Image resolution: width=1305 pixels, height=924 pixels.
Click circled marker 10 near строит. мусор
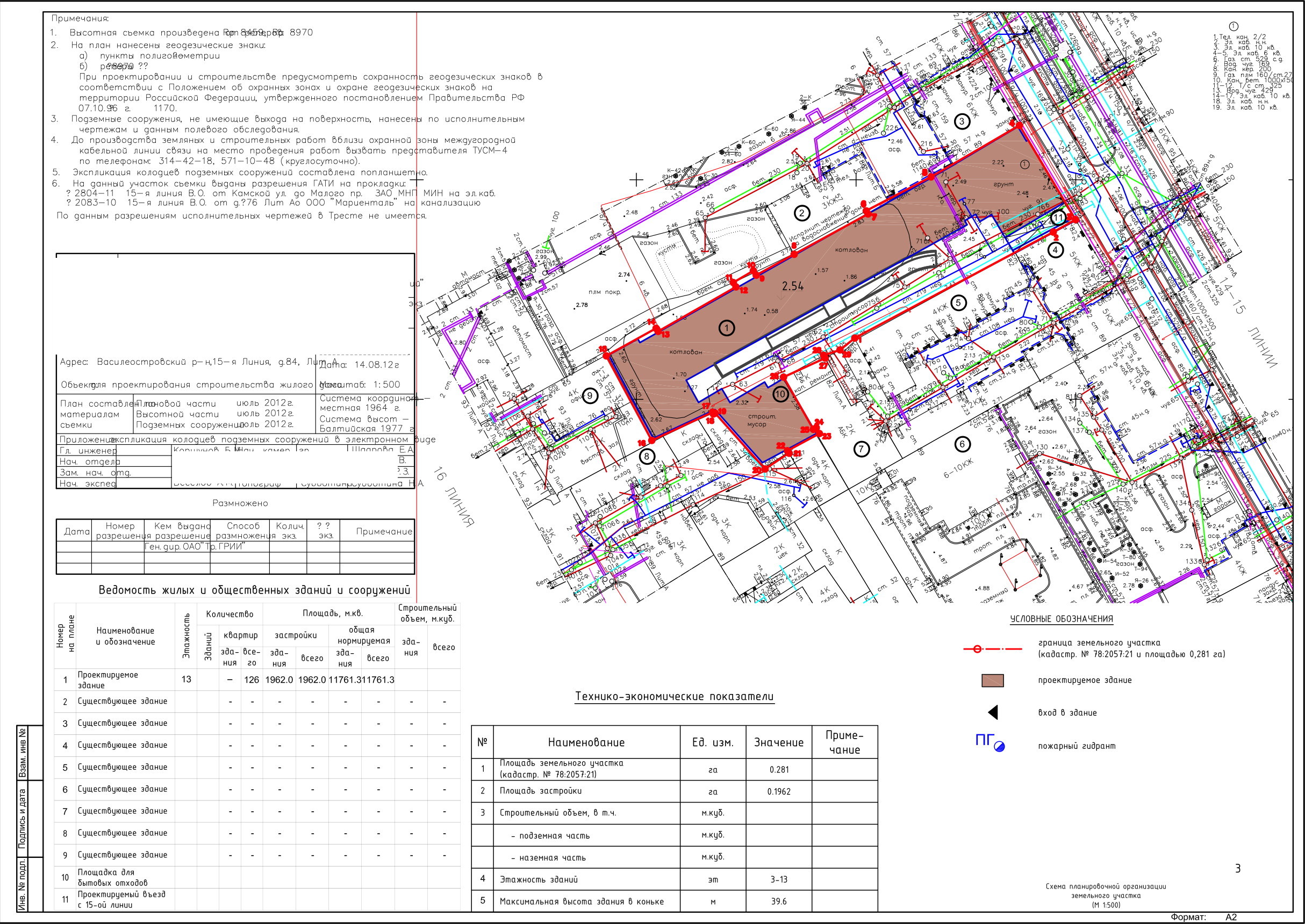pos(780,394)
